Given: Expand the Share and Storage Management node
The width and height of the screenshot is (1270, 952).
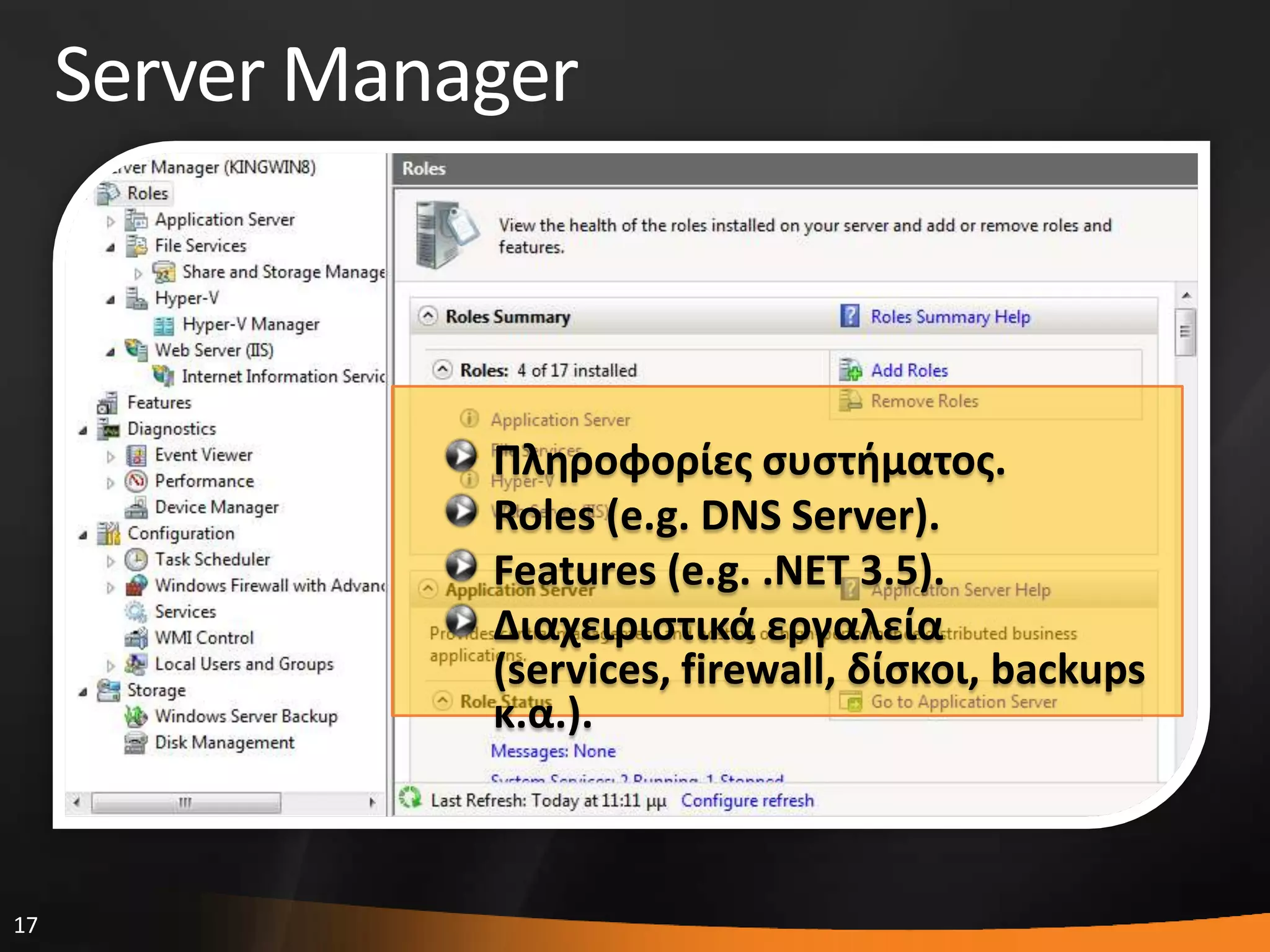Looking at the screenshot, I should [x=138, y=273].
